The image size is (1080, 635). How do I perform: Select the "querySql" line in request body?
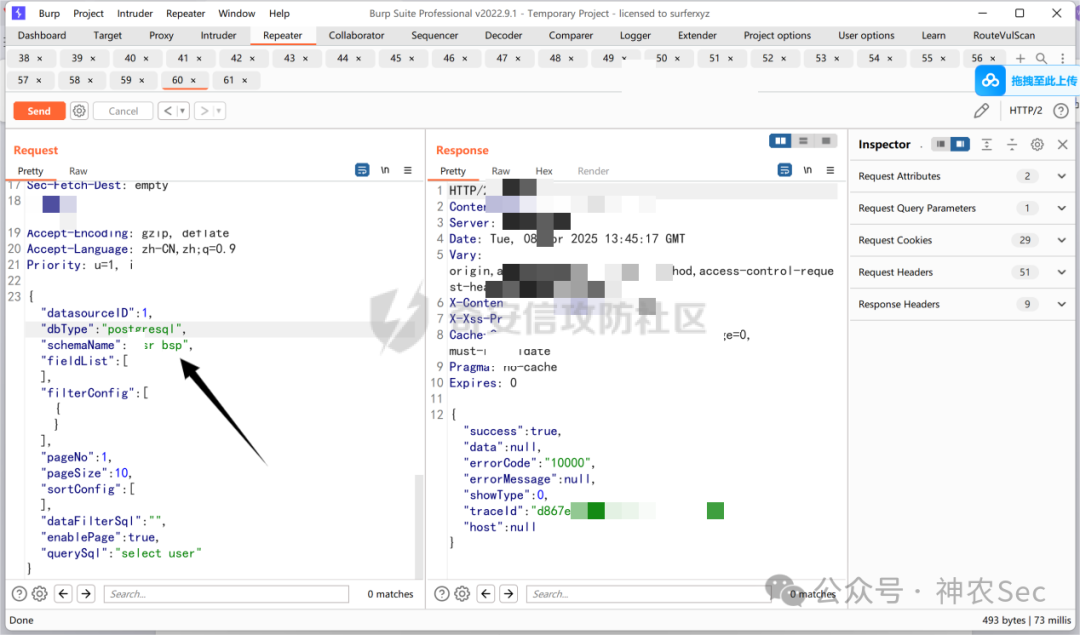(121, 553)
